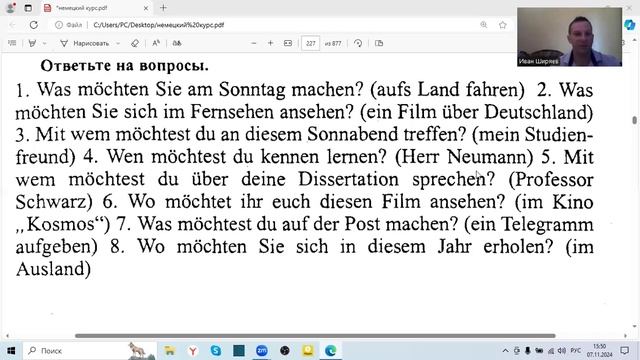The height and width of the screenshot is (360, 640).
Task: Zoom in on the PDF
Action: click(270, 43)
